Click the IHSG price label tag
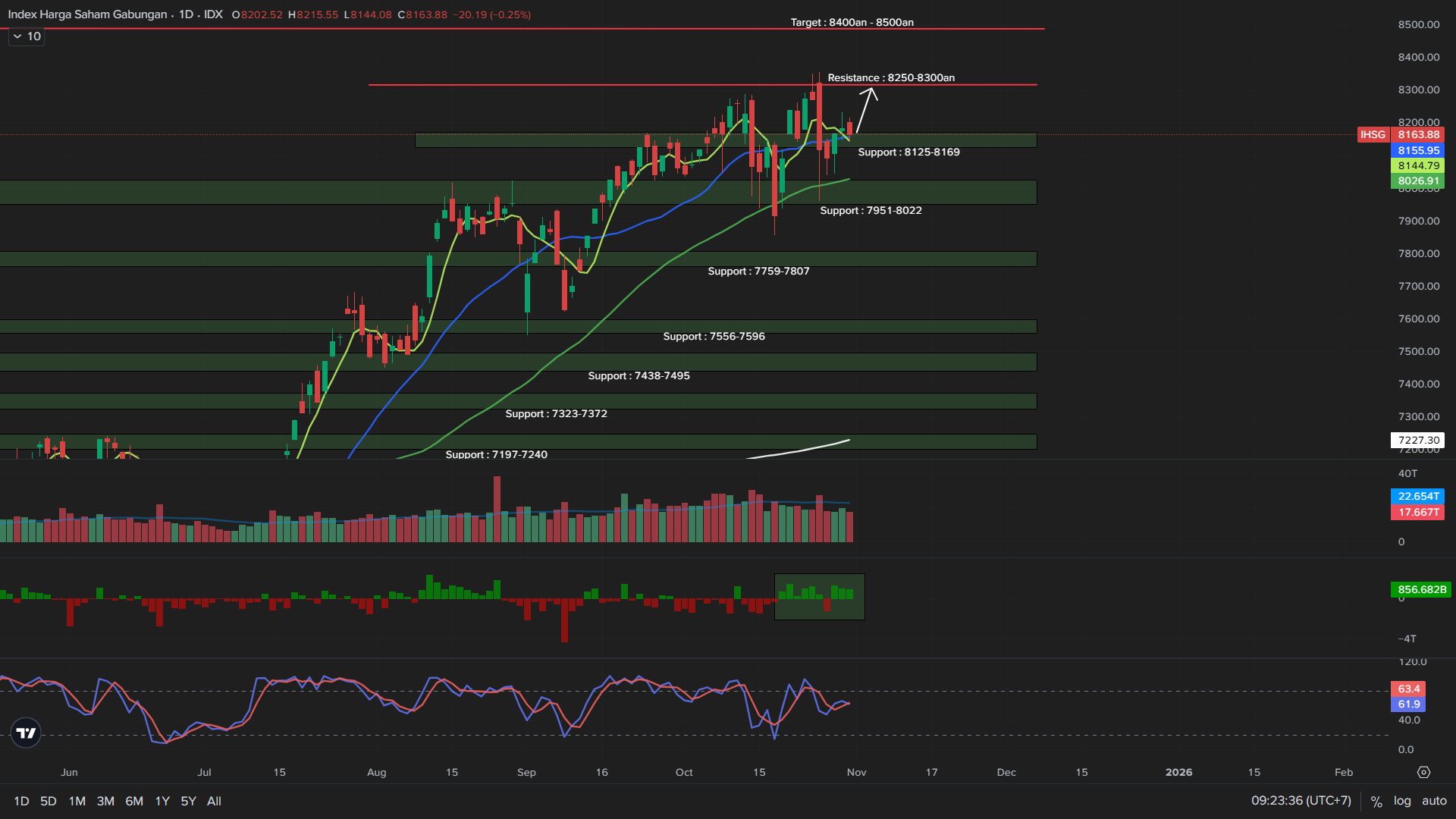 1372,134
